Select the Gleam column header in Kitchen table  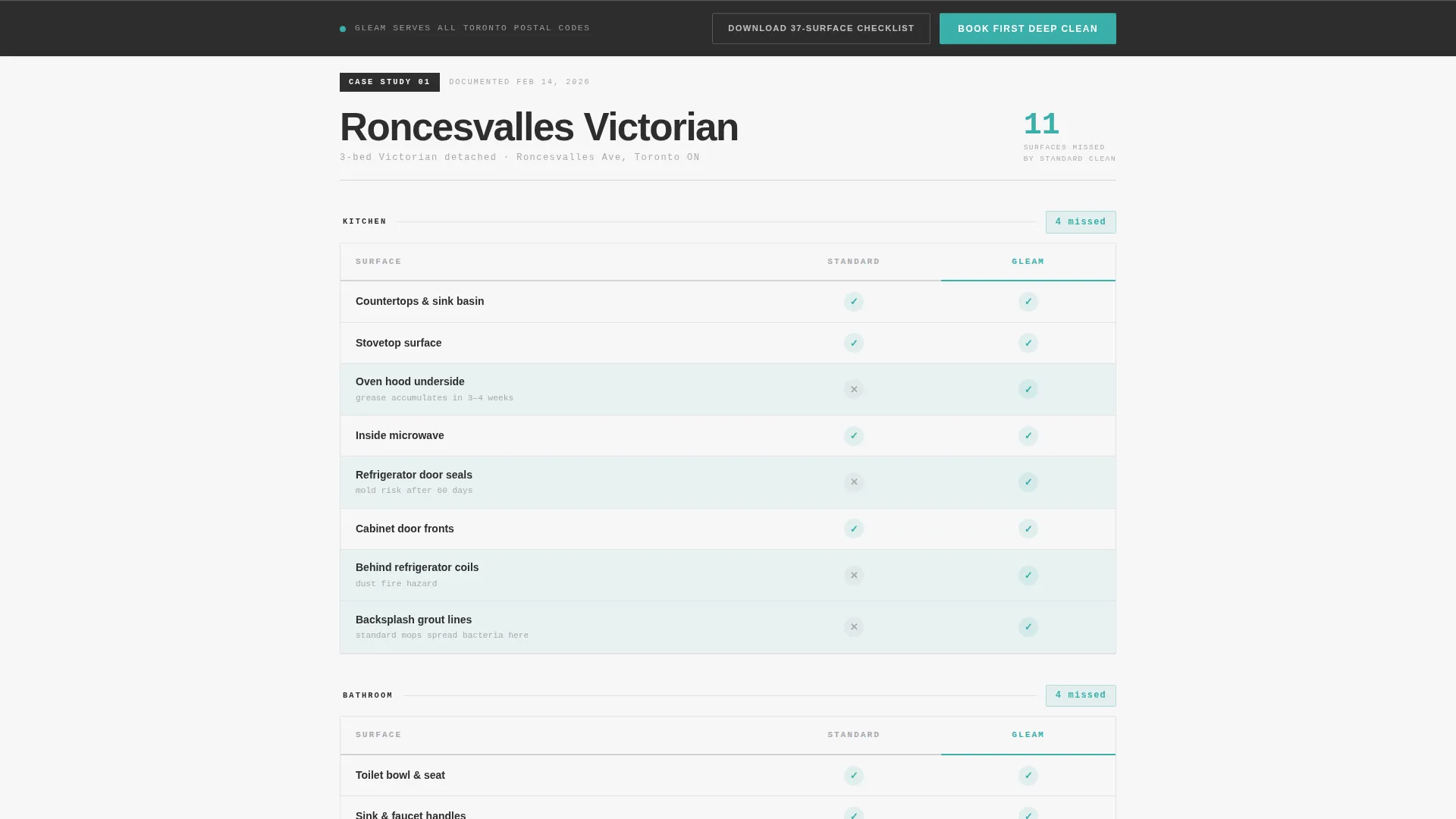pyautogui.click(x=1028, y=262)
